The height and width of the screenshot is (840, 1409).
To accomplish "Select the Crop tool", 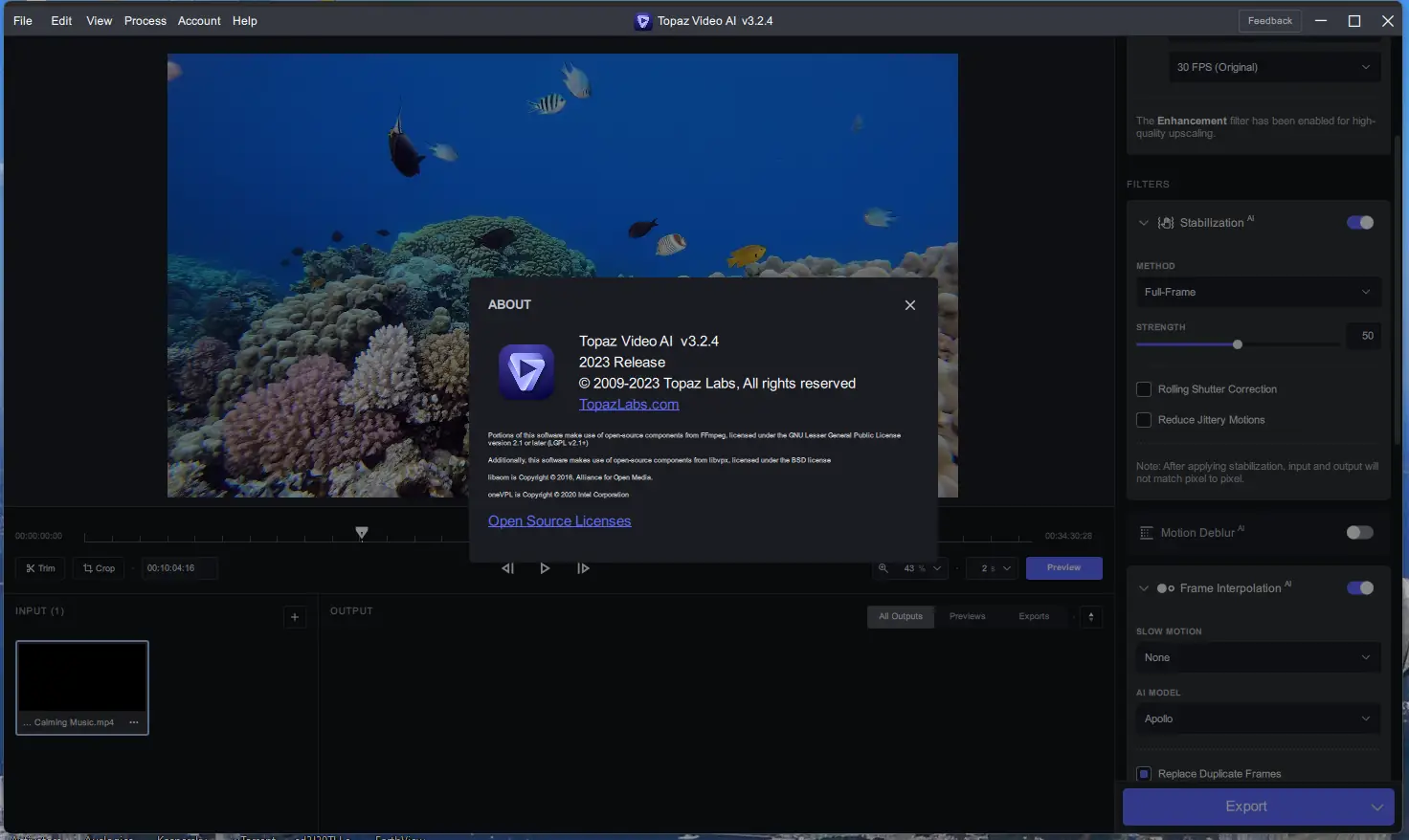I will coord(99,568).
